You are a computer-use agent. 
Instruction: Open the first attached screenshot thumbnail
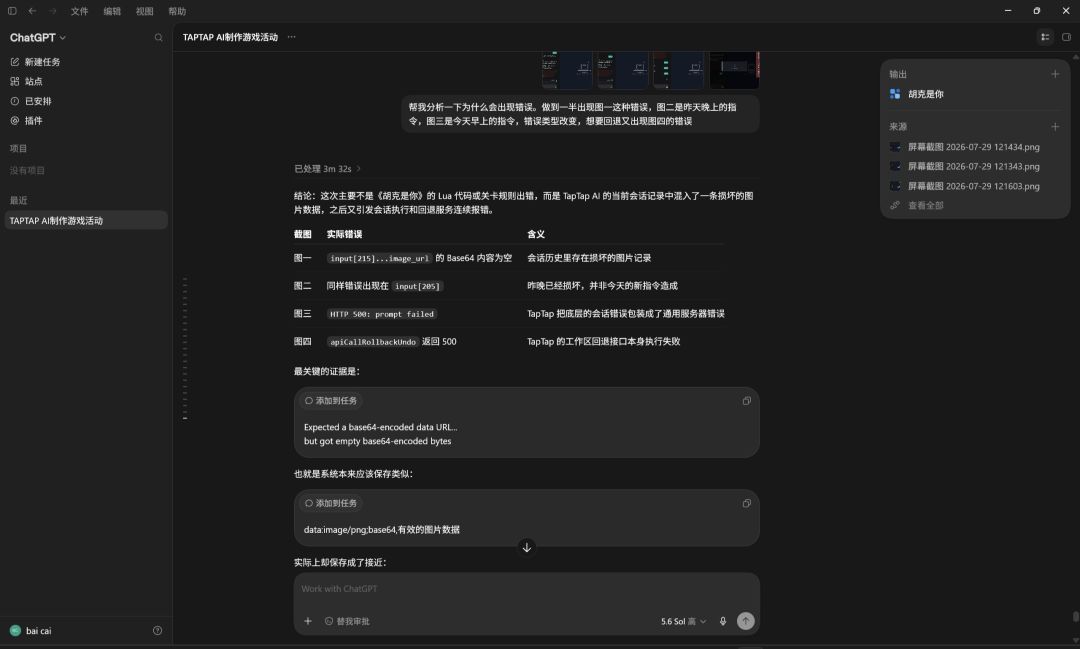click(567, 70)
